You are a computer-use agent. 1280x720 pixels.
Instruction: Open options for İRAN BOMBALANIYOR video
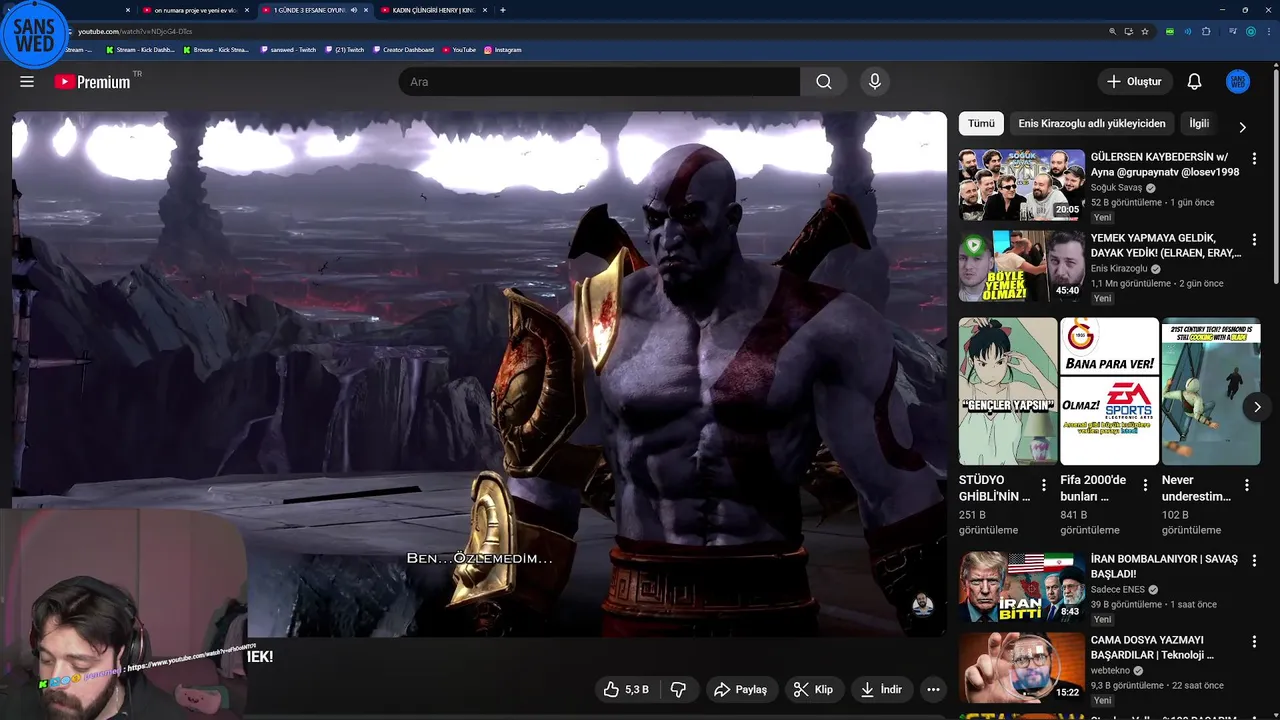point(1254,561)
